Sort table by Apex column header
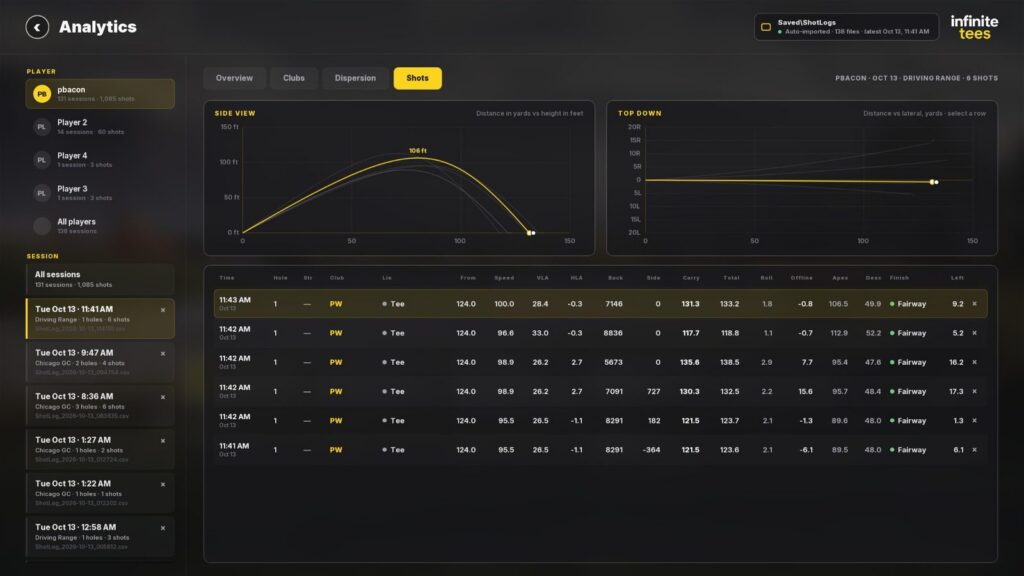 pos(840,278)
